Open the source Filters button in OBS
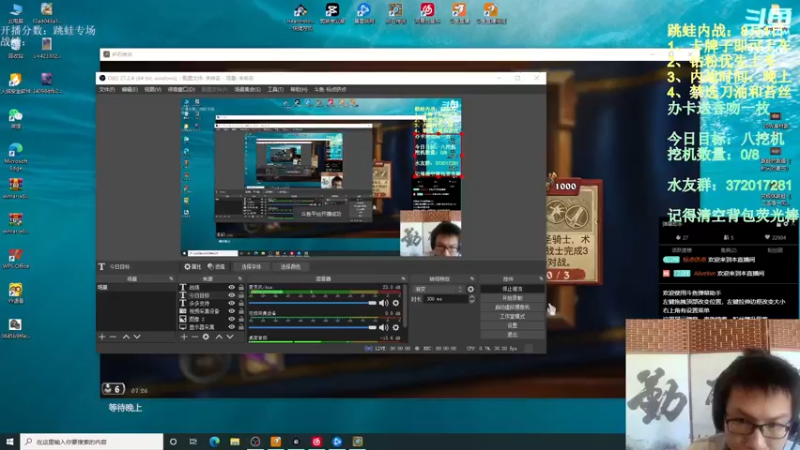 point(216,266)
